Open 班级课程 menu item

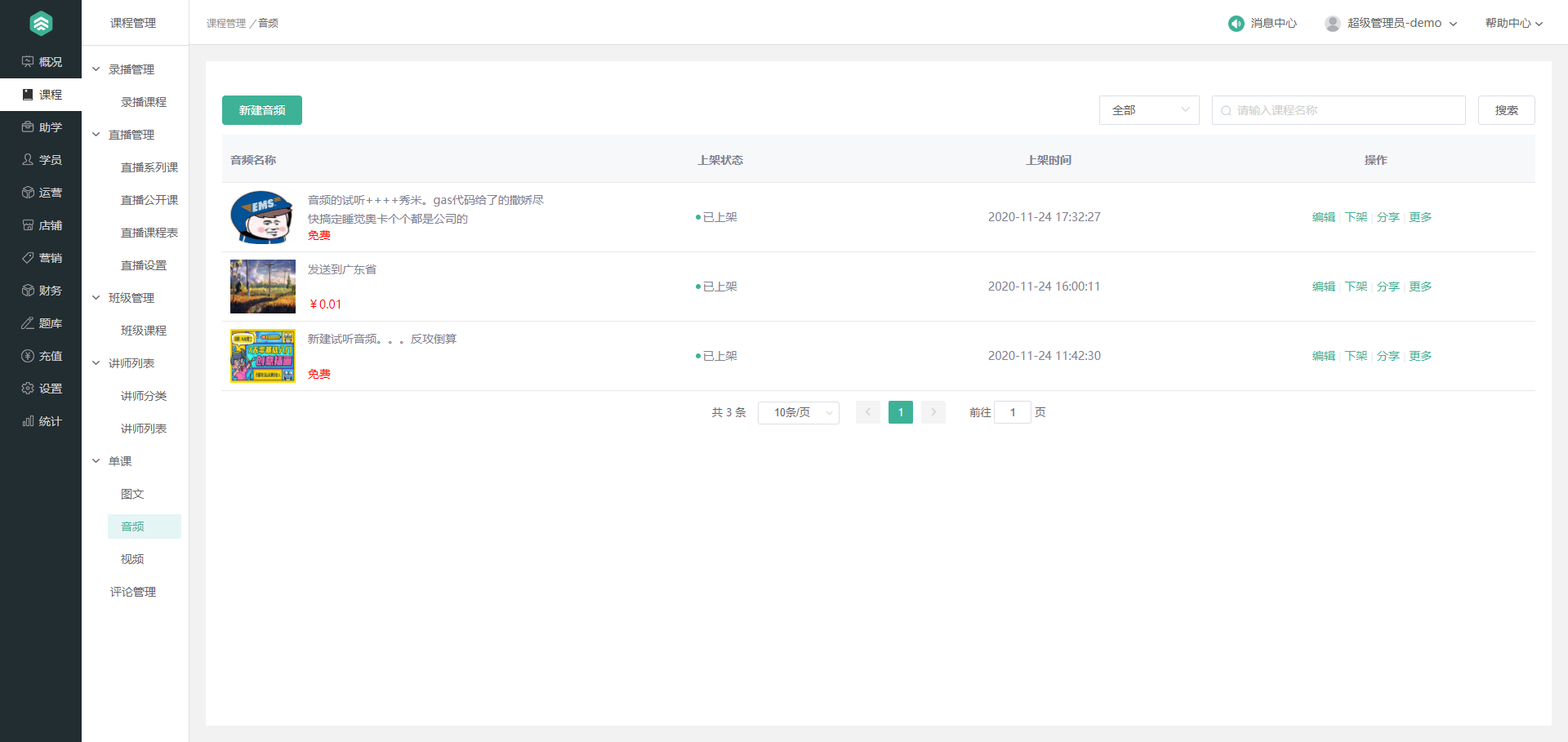tap(144, 331)
